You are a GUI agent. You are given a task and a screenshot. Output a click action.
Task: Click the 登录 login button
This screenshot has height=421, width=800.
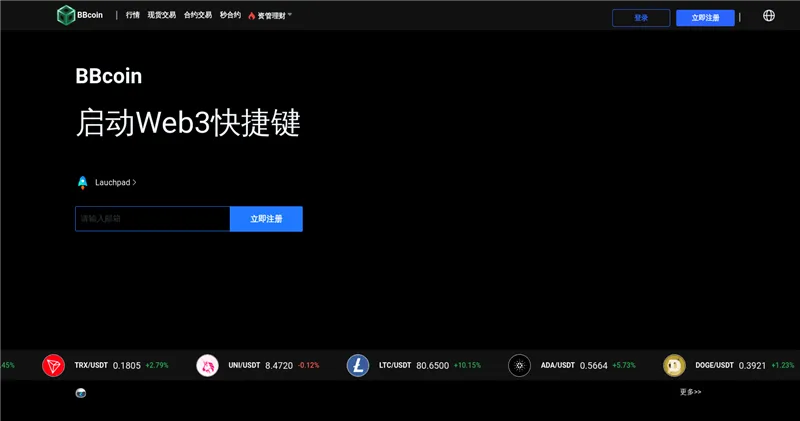coord(641,18)
